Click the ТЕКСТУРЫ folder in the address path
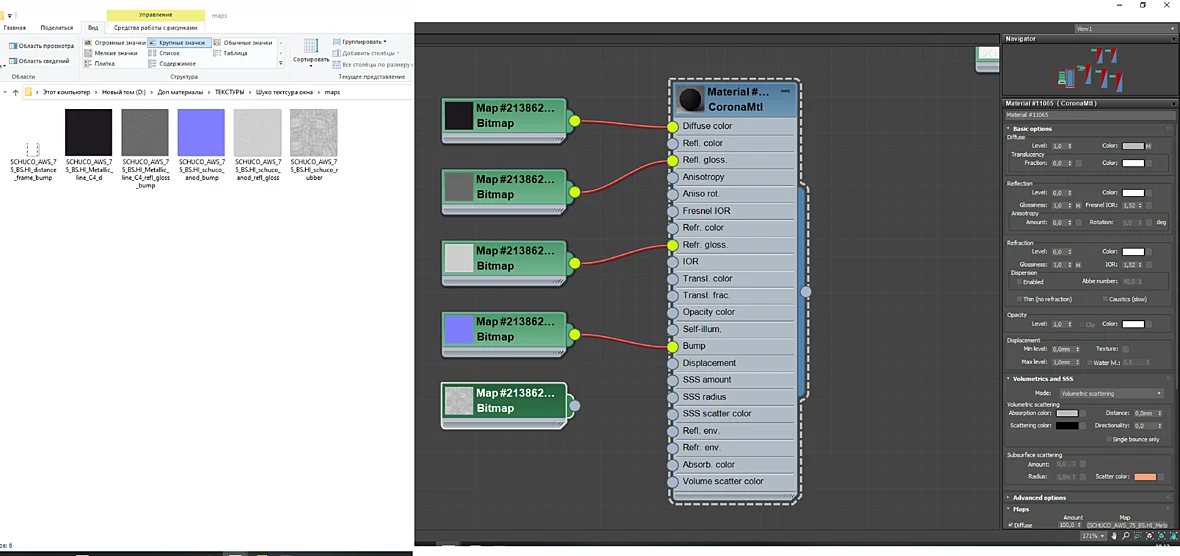The width and height of the screenshot is (1180, 556). 230,92
